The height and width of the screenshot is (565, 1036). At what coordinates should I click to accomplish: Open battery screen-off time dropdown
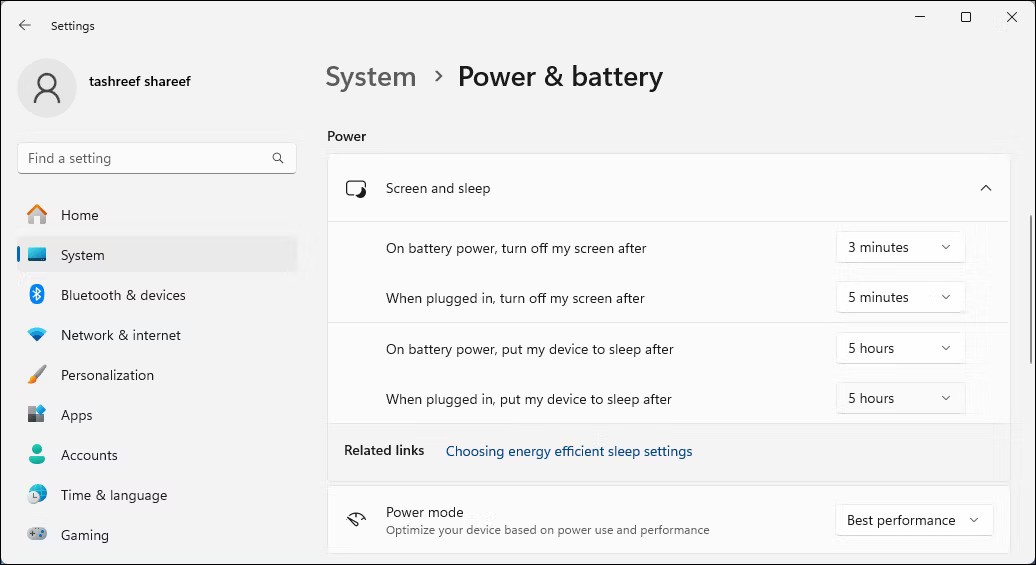coord(900,247)
